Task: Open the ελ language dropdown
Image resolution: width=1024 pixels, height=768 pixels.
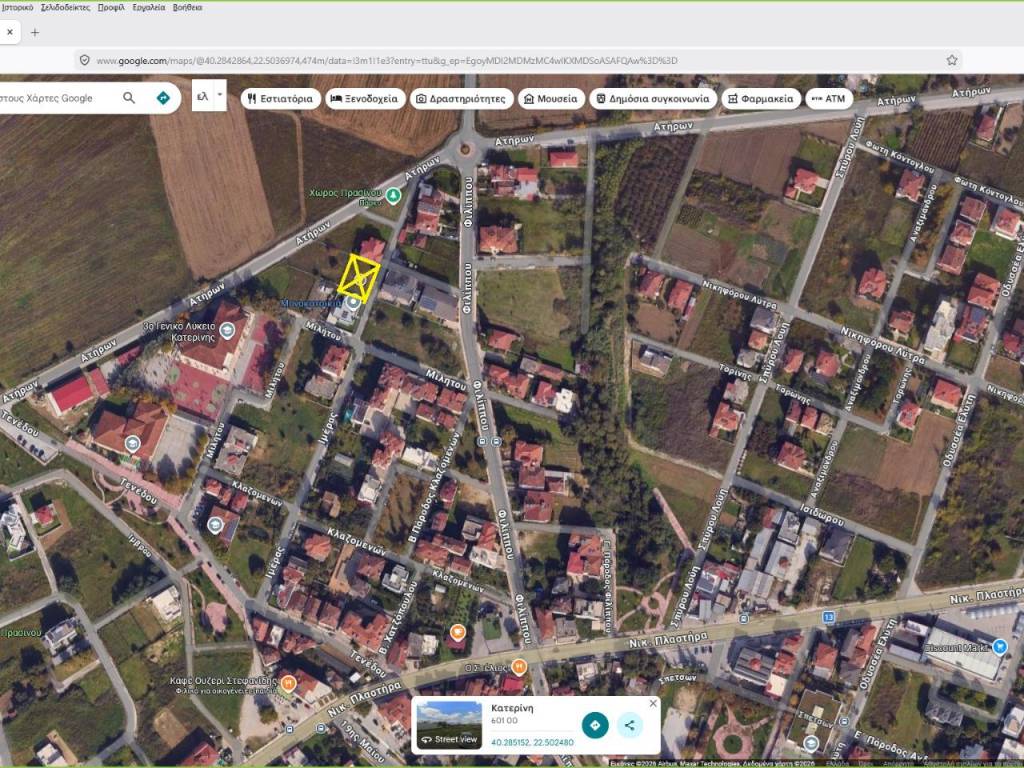Action: pyautogui.click(x=209, y=97)
